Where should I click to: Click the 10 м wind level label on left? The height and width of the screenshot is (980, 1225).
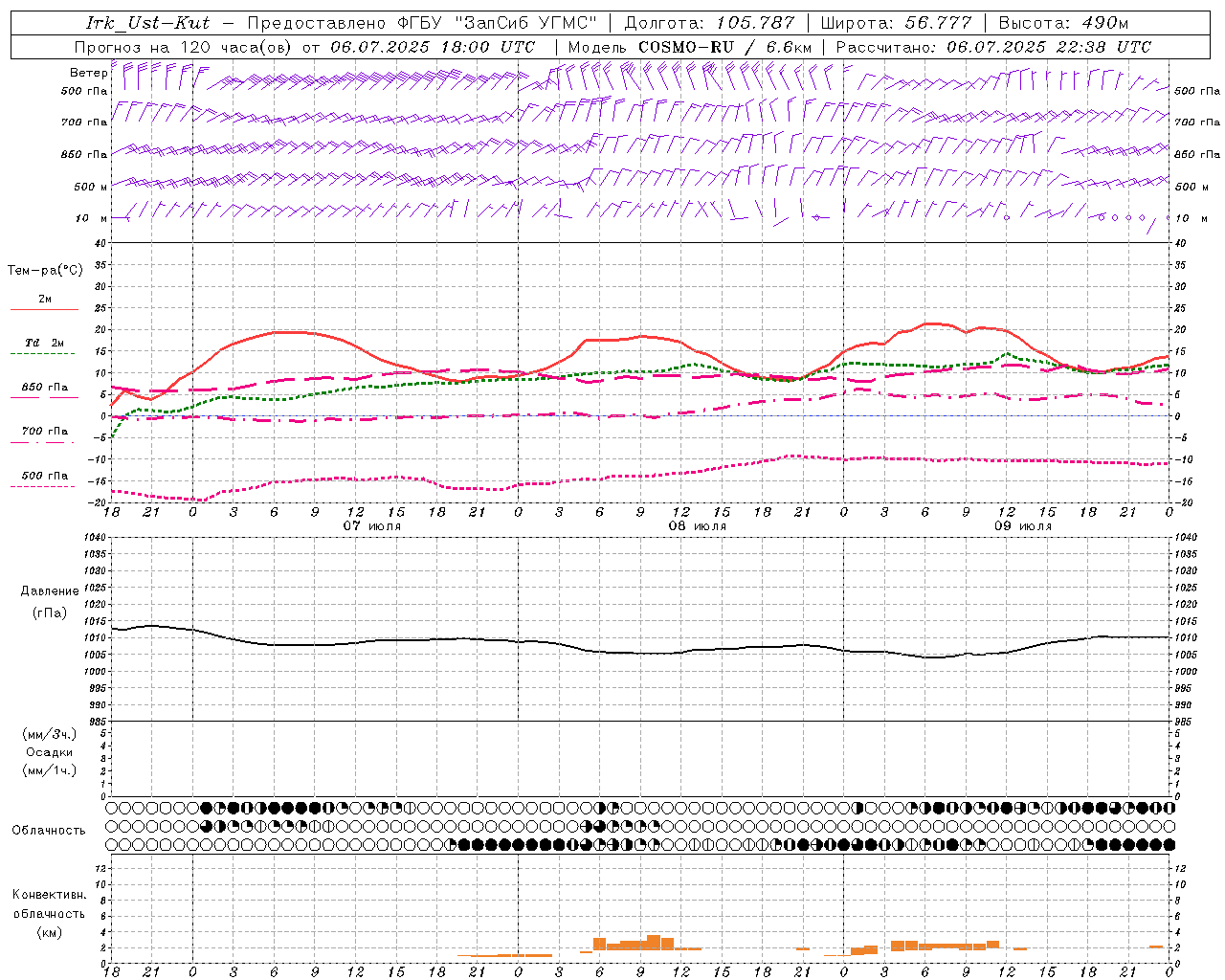92,219
